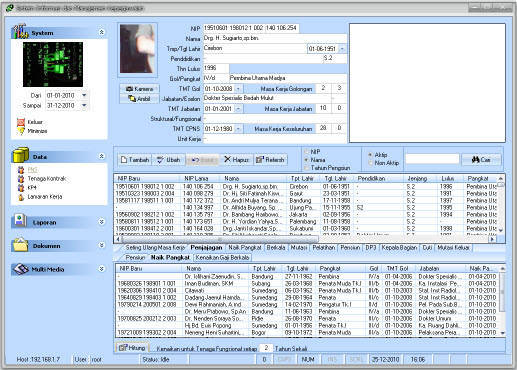
Task: Open the Tgl Lahir date dropdown
Action: click(x=342, y=49)
